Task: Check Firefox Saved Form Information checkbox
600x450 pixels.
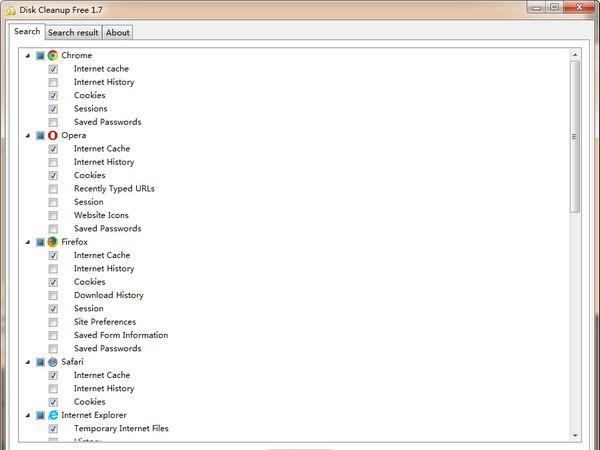Action: [53, 336]
